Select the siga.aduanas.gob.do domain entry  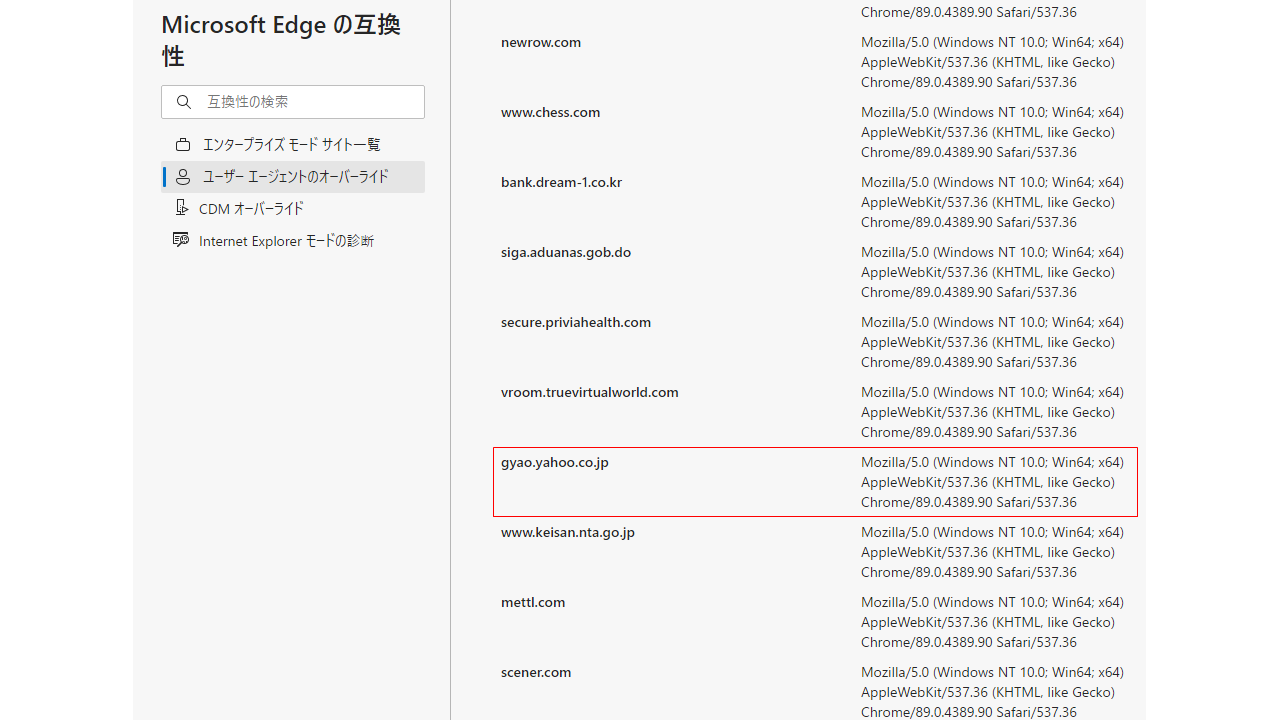[566, 253]
